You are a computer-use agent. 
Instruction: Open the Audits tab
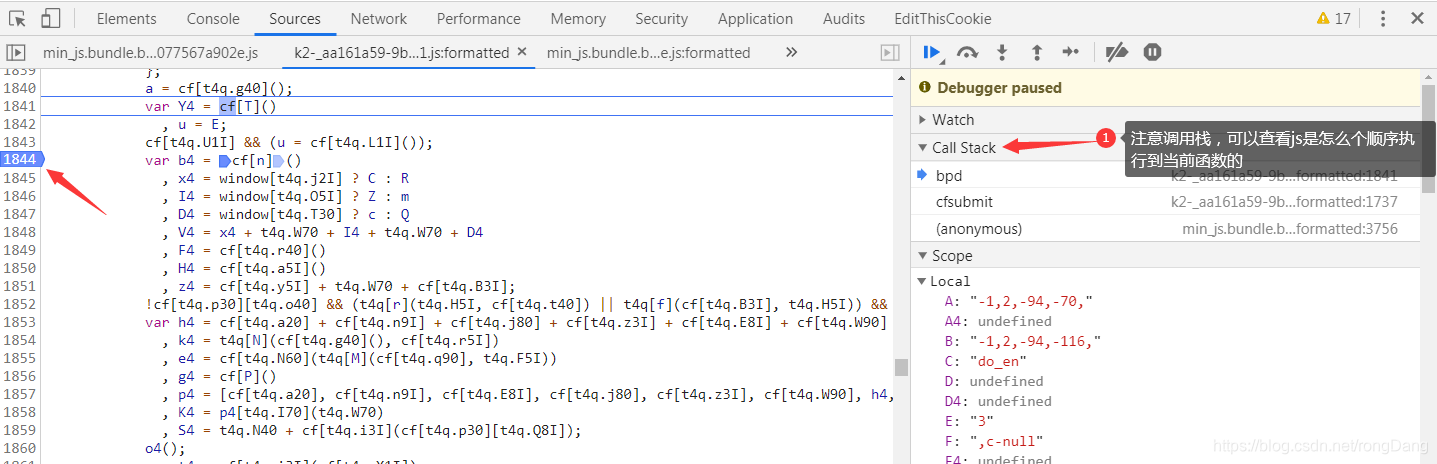[x=844, y=18]
